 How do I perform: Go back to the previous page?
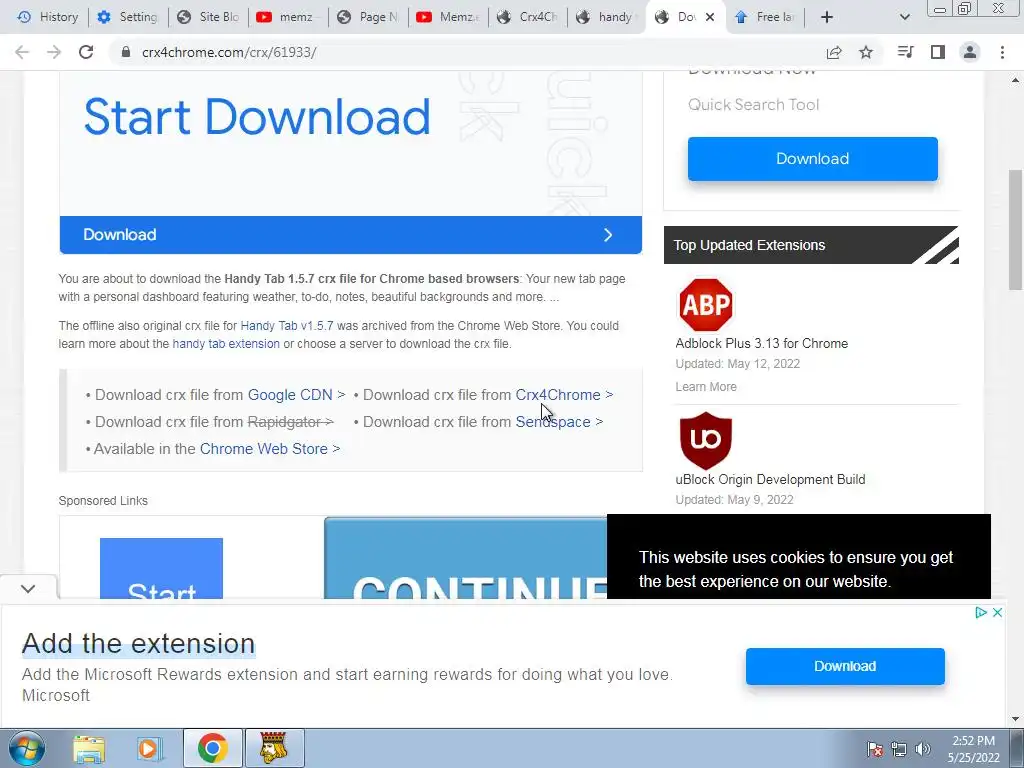[x=22, y=52]
